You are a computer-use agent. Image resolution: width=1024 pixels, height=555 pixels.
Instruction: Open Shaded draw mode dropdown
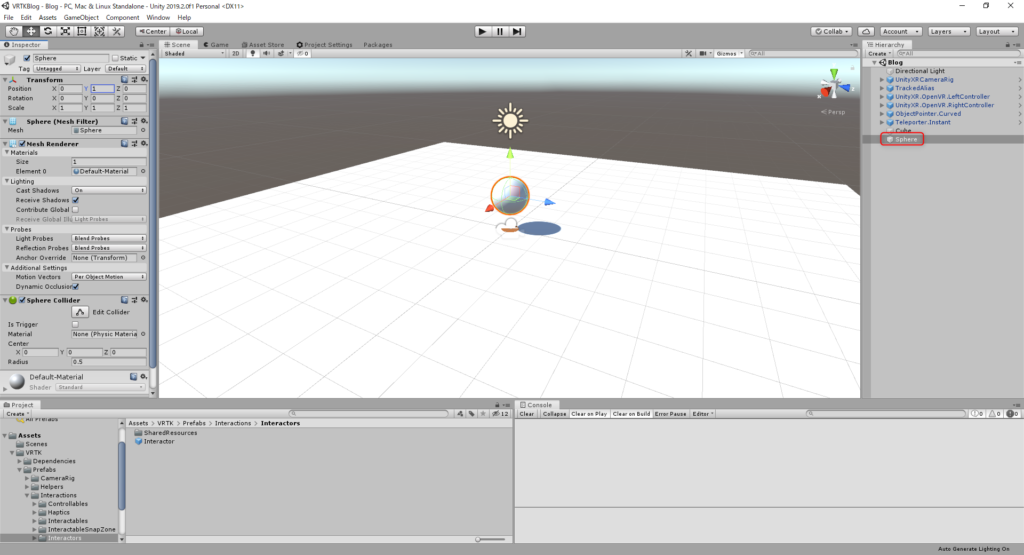[194, 54]
